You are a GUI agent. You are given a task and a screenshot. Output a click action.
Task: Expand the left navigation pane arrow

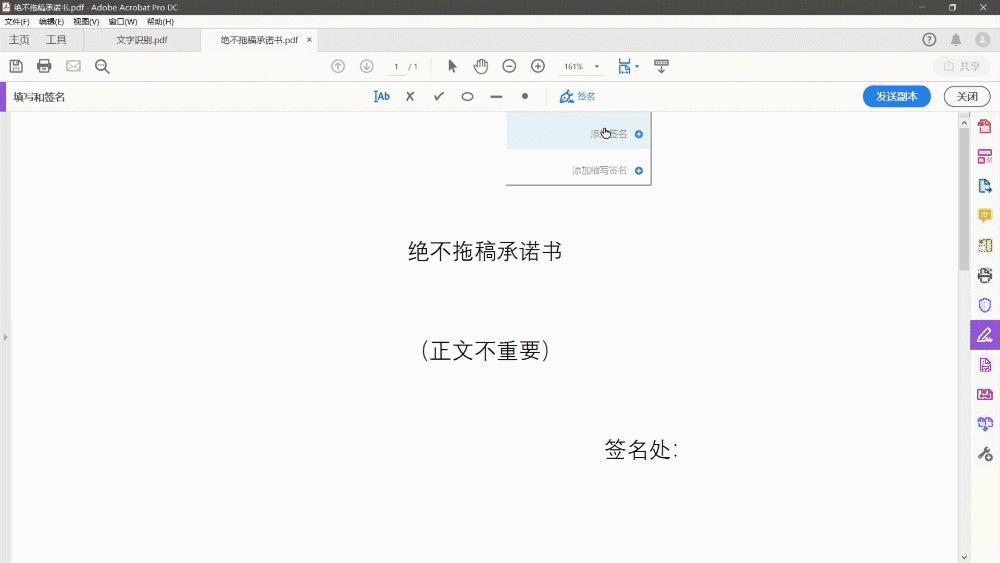(x=5, y=337)
